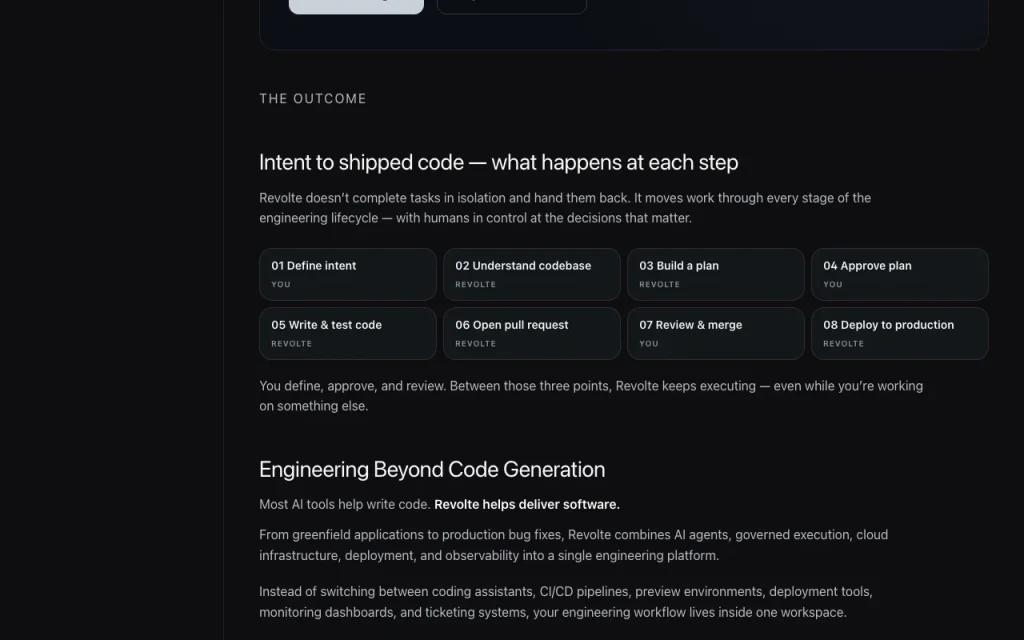Screen dimensions: 1024x640
Task: Select the 01 Define intent card
Action: point(347,274)
